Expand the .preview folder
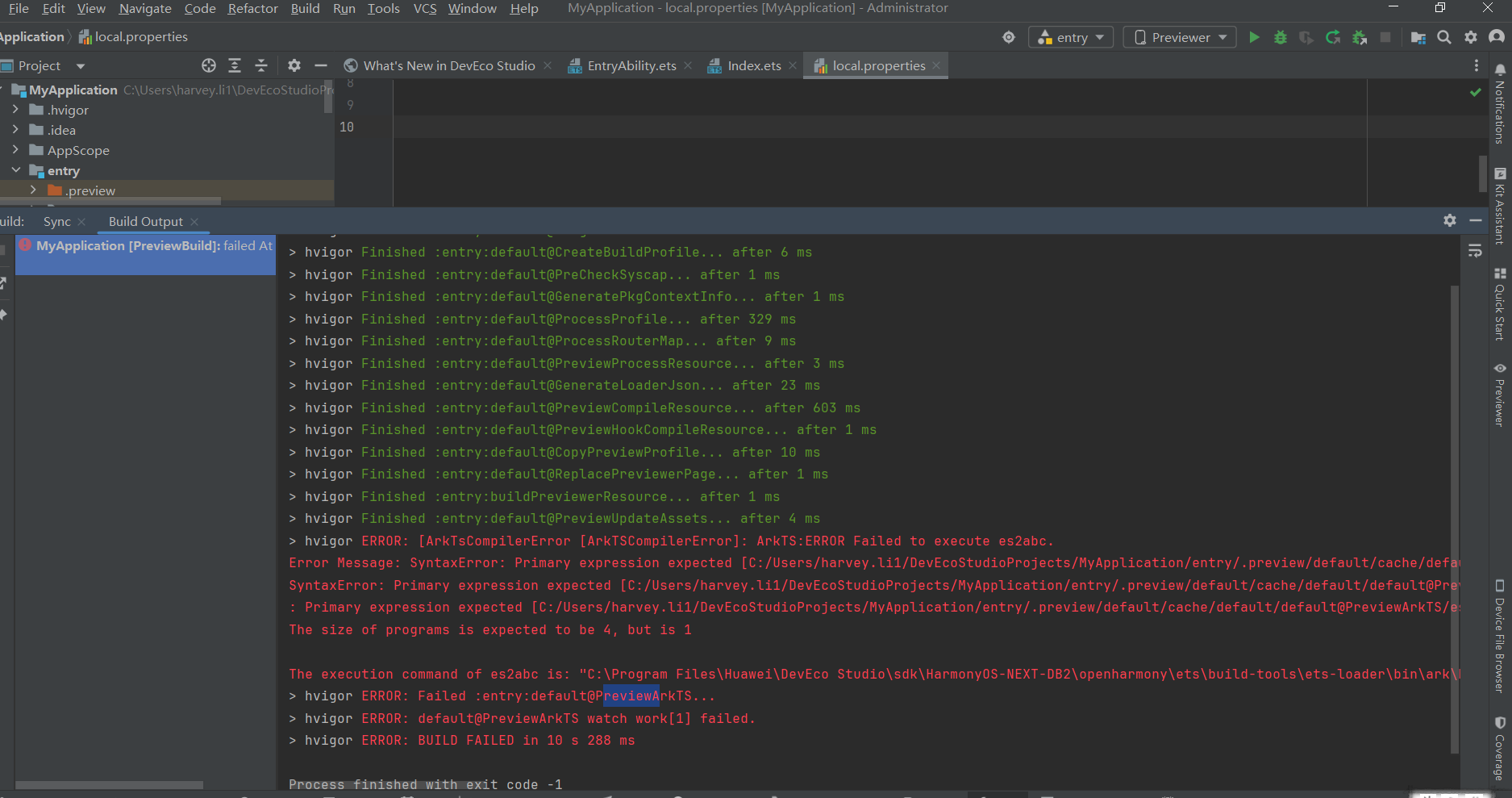The image size is (1512, 798). point(33,190)
